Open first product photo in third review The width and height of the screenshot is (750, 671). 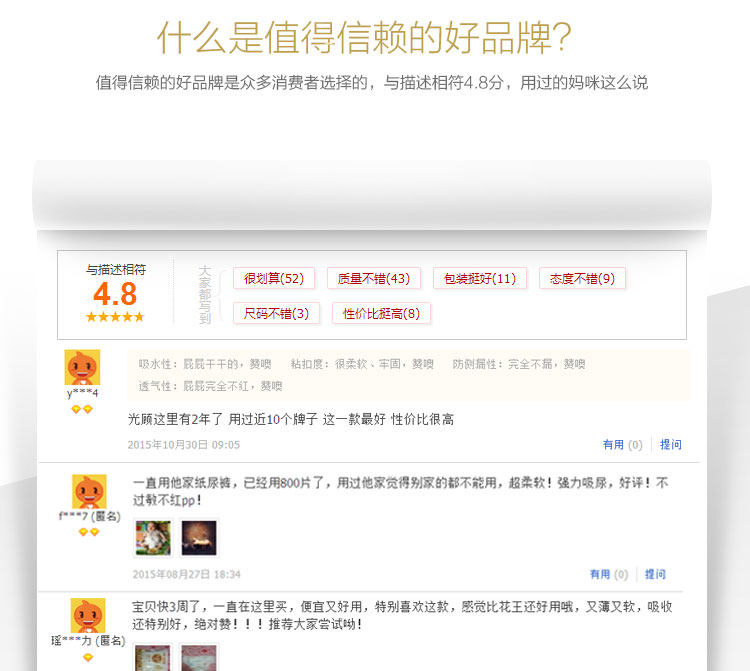[153, 658]
